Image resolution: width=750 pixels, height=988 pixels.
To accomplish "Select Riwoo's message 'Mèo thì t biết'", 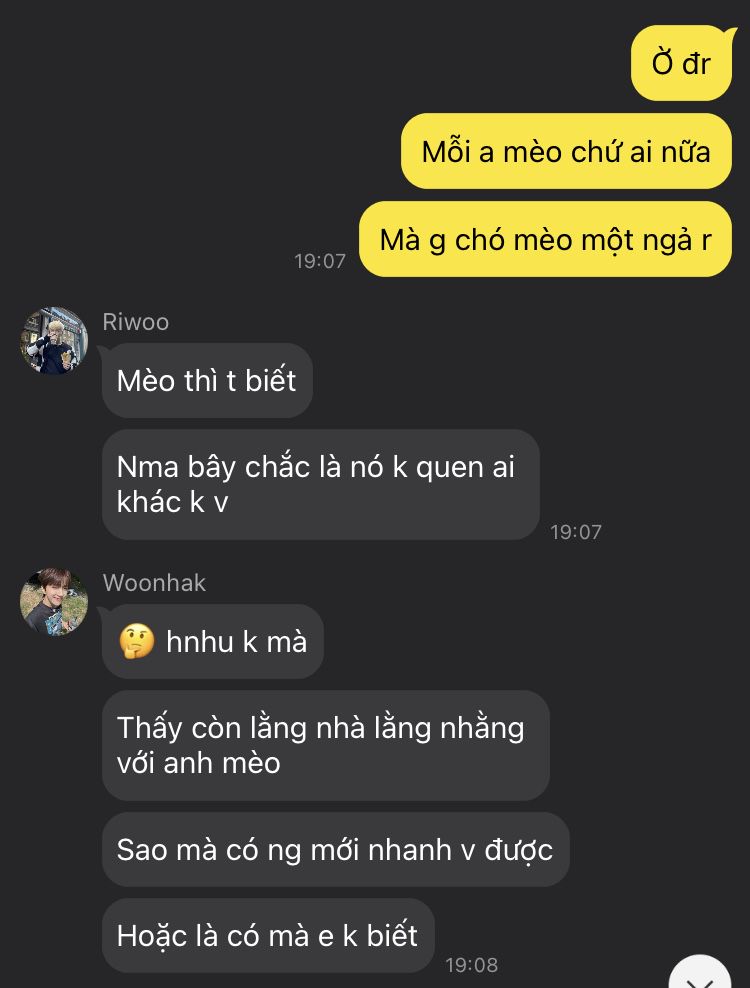I will pos(207,381).
